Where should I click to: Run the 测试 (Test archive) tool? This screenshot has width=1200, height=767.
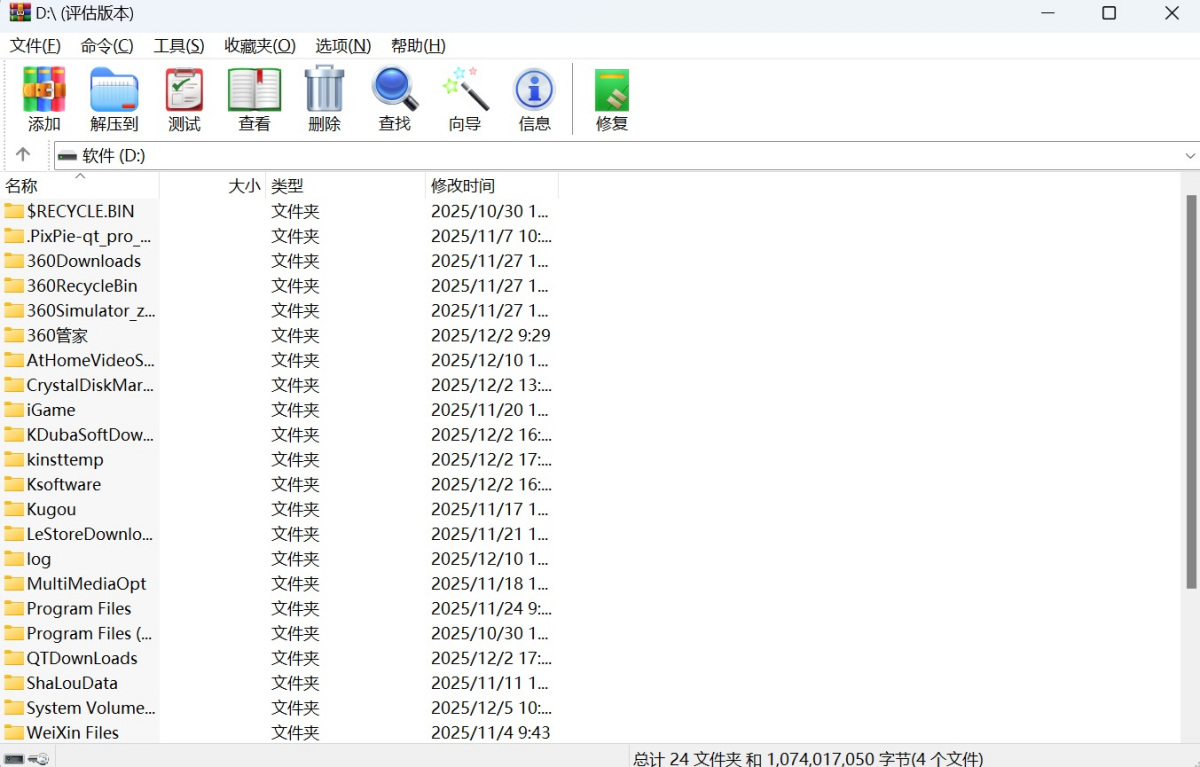[x=183, y=97]
